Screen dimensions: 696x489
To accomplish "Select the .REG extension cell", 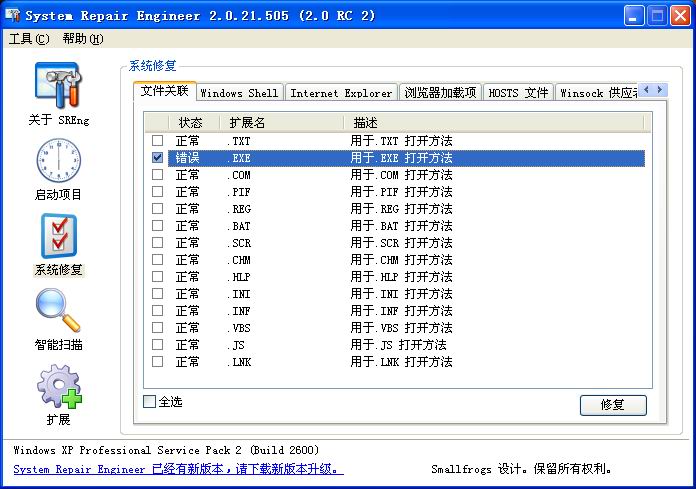I will click(239, 209).
